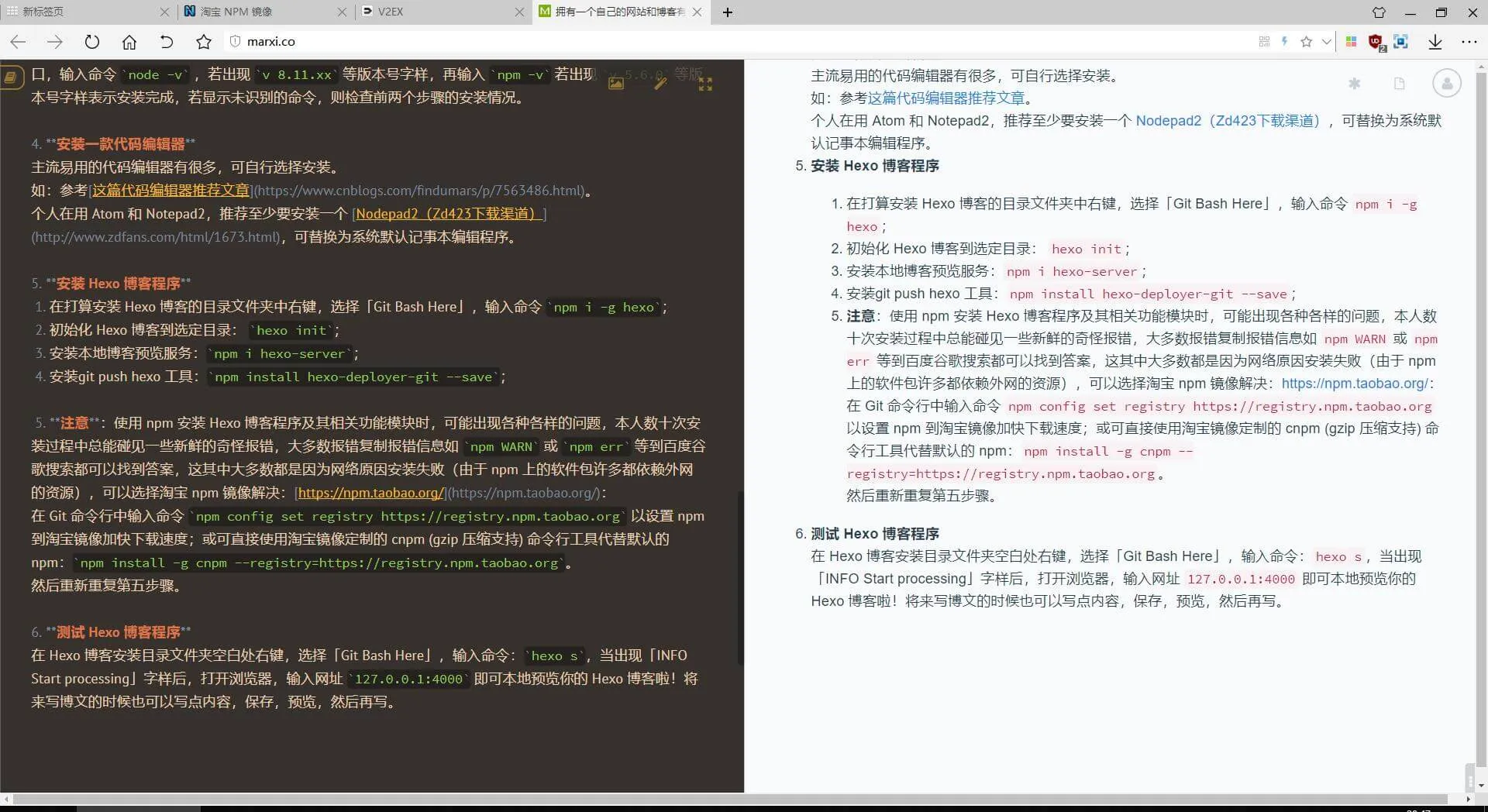Image resolution: width=1488 pixels, height=812 pixels.
Task: Click the star icon left of address bar
Action: [204, 42]
